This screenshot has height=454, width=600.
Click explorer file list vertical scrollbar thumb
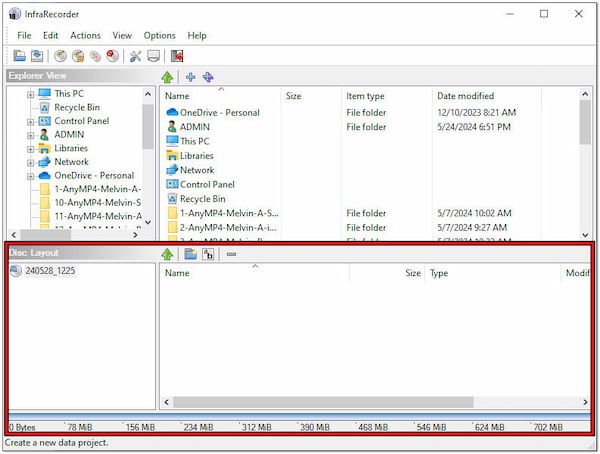coord(585,122)
